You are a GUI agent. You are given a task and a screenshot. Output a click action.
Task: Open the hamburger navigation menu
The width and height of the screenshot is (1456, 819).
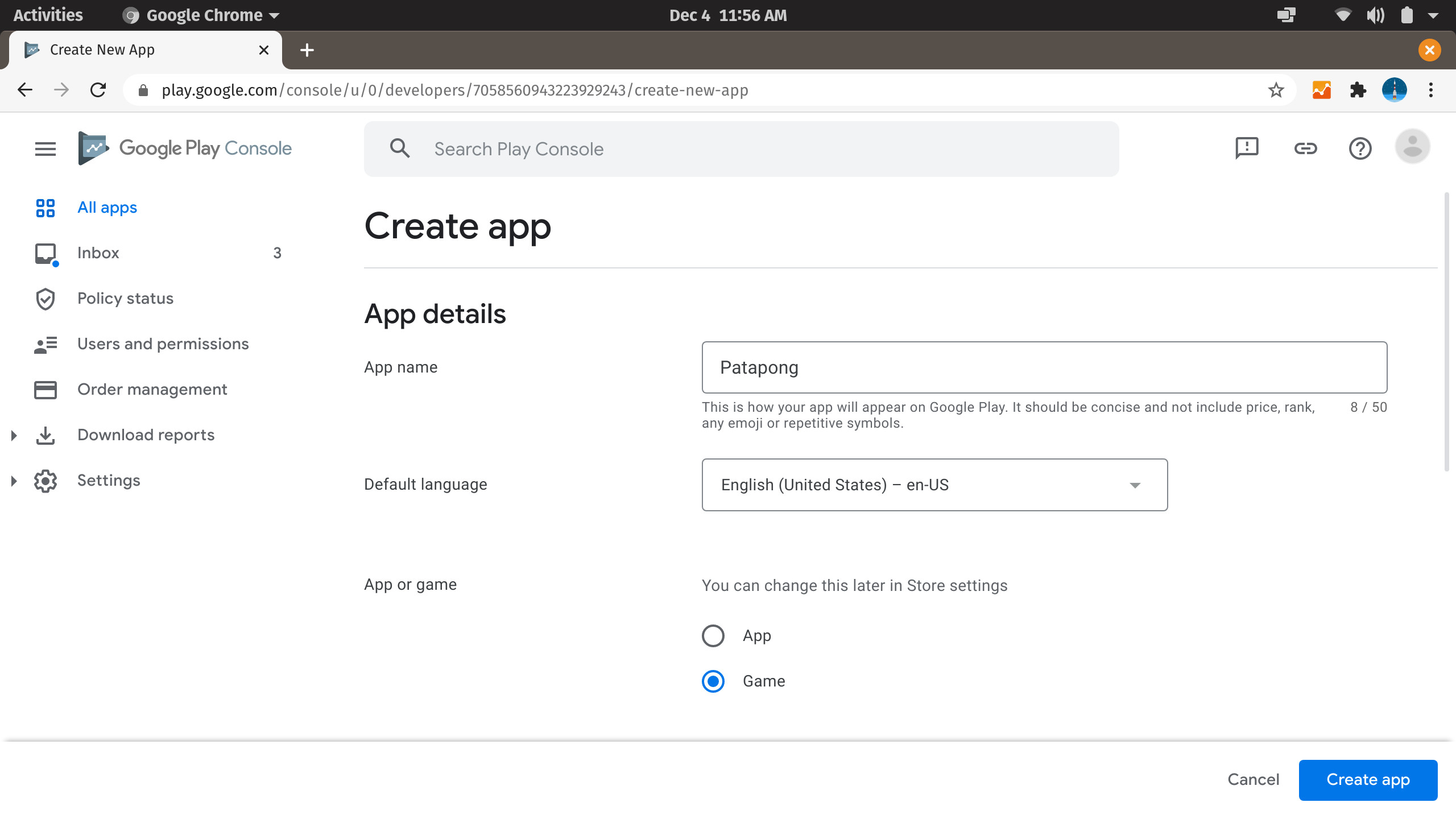point(45,149)
